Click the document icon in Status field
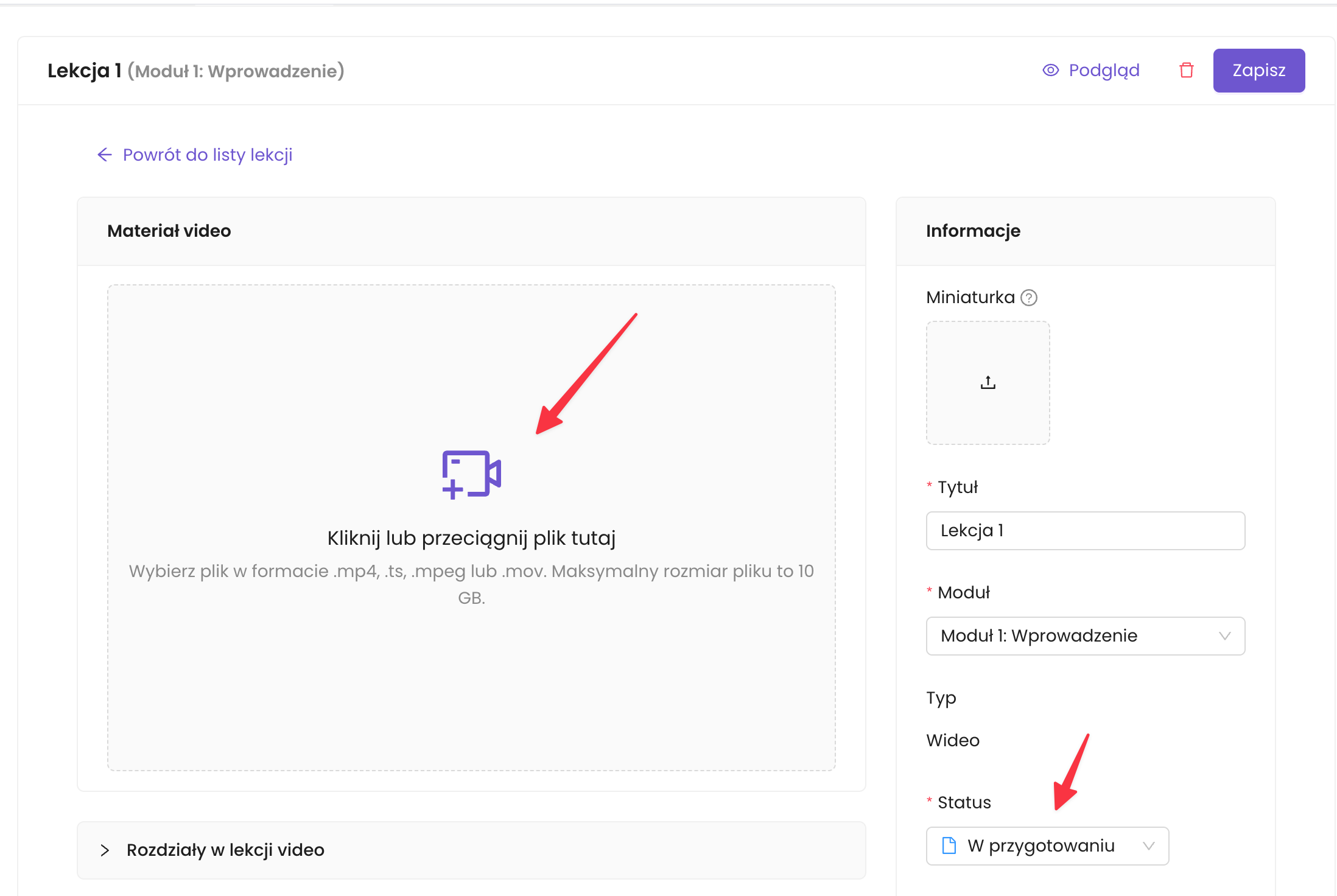The width and height of the screenshot is (1337, 896). tap(949, 845)
